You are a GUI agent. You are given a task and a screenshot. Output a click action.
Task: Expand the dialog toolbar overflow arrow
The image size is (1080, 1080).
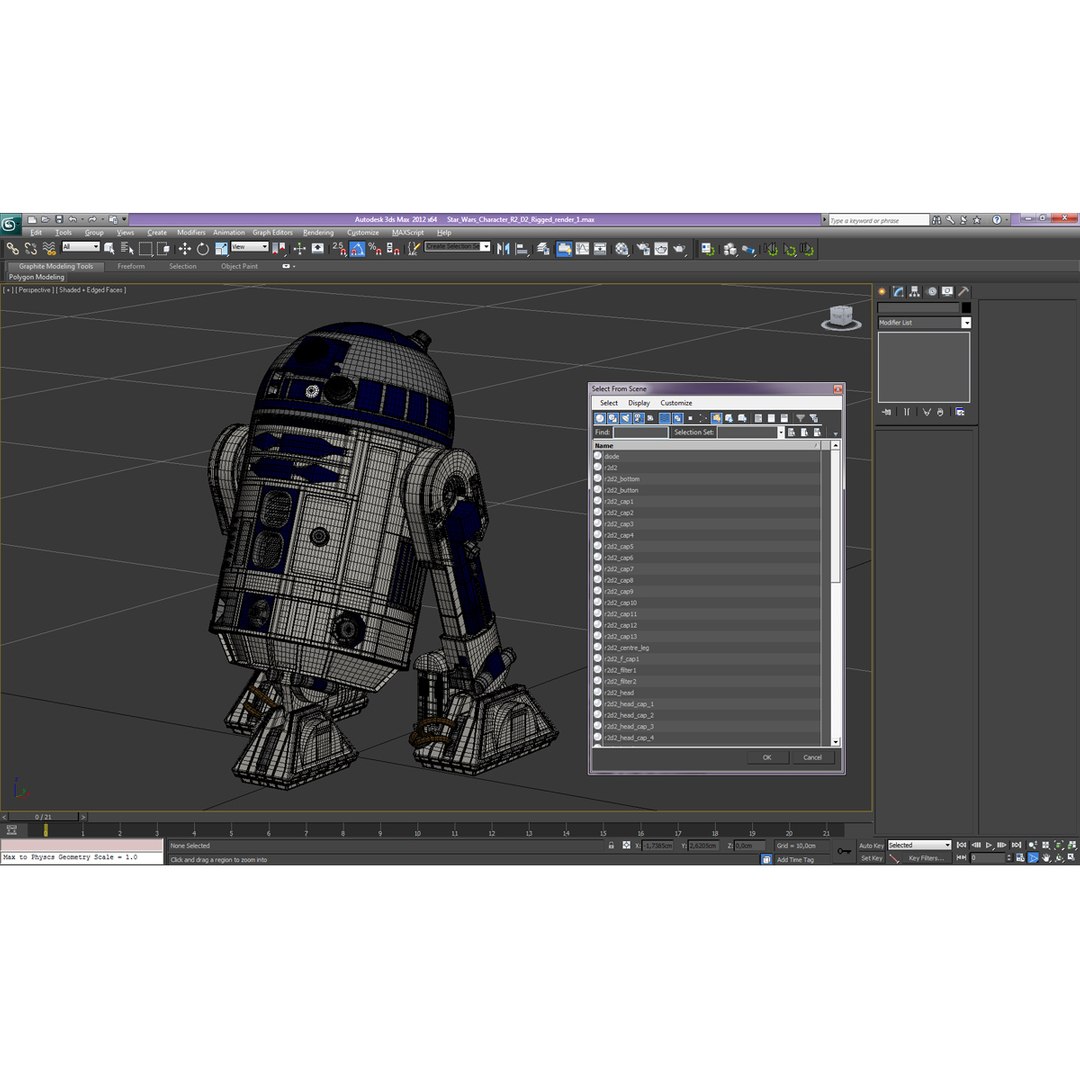pos(835,434)
